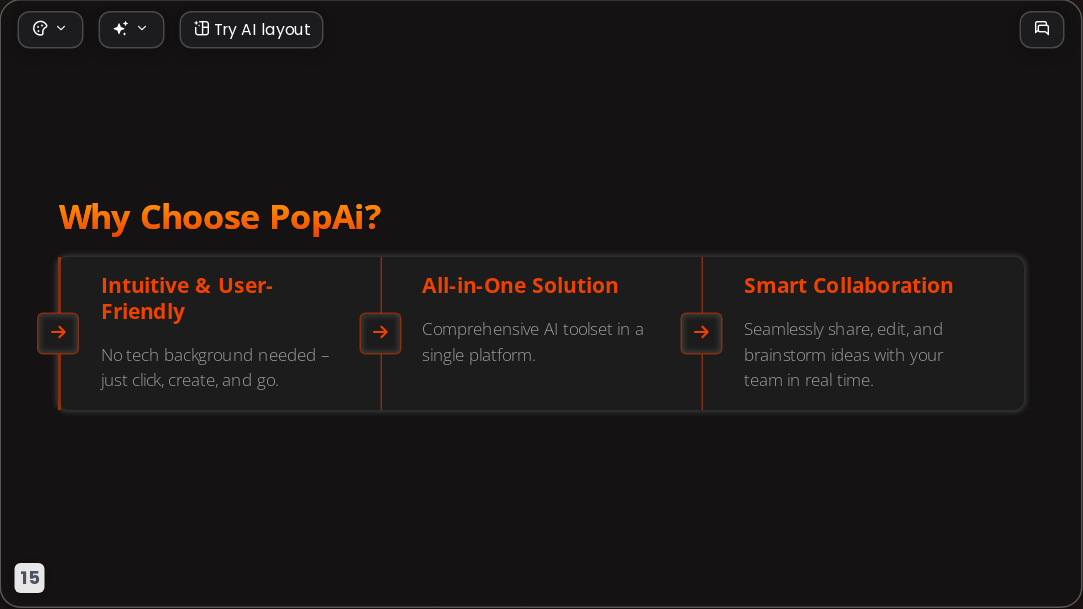Select the Why Choose PopAi? title
The image size is (1083, 609).
click(220, 218)
